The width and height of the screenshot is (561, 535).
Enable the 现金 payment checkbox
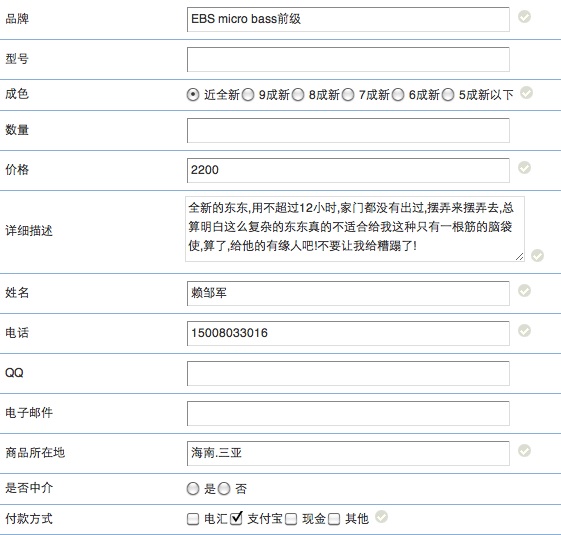(291, 519)
